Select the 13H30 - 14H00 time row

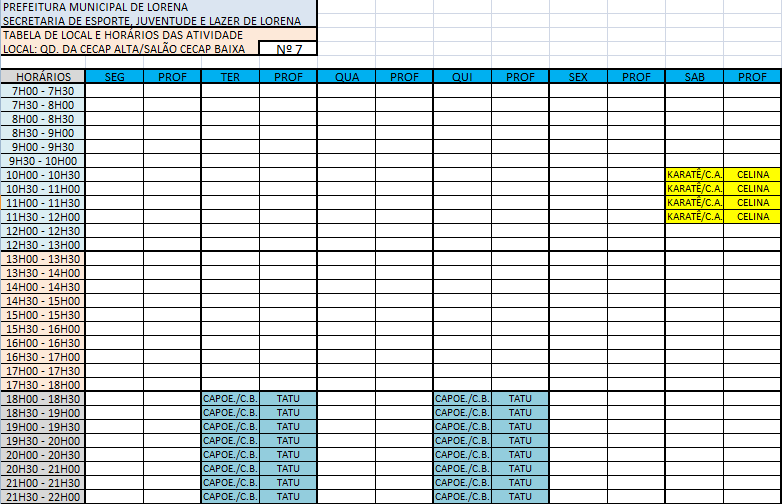tap(43, 273)
